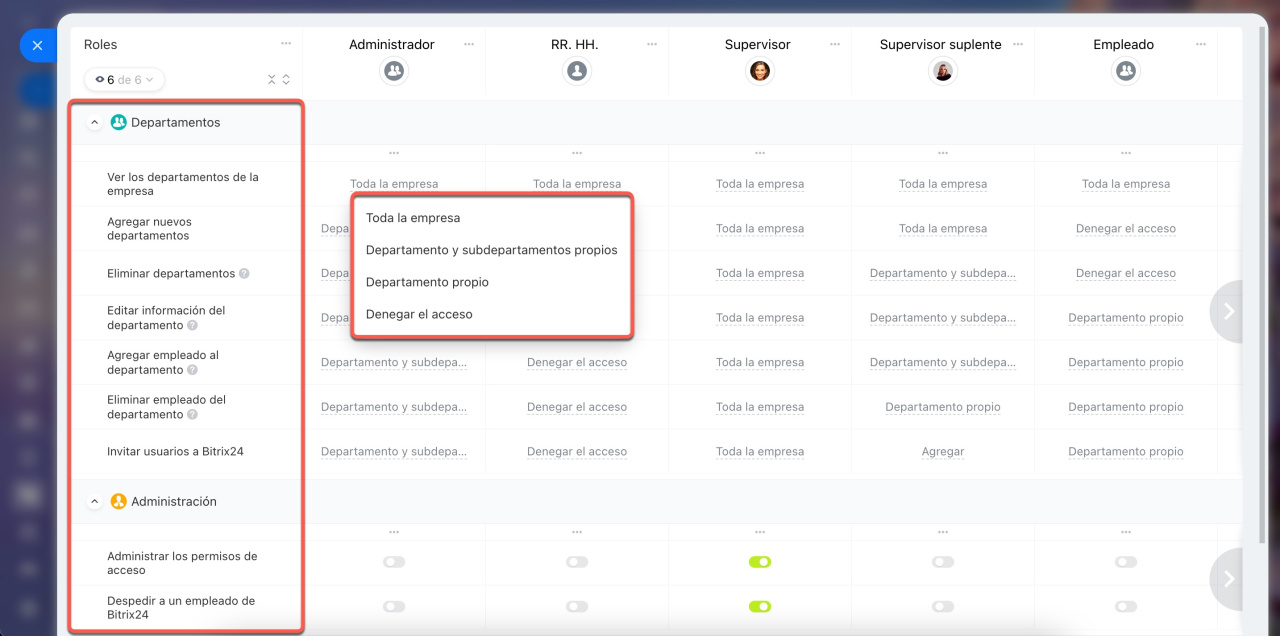Click the Empleado role group icon

pyautogui.click(x=1126, y=71)
